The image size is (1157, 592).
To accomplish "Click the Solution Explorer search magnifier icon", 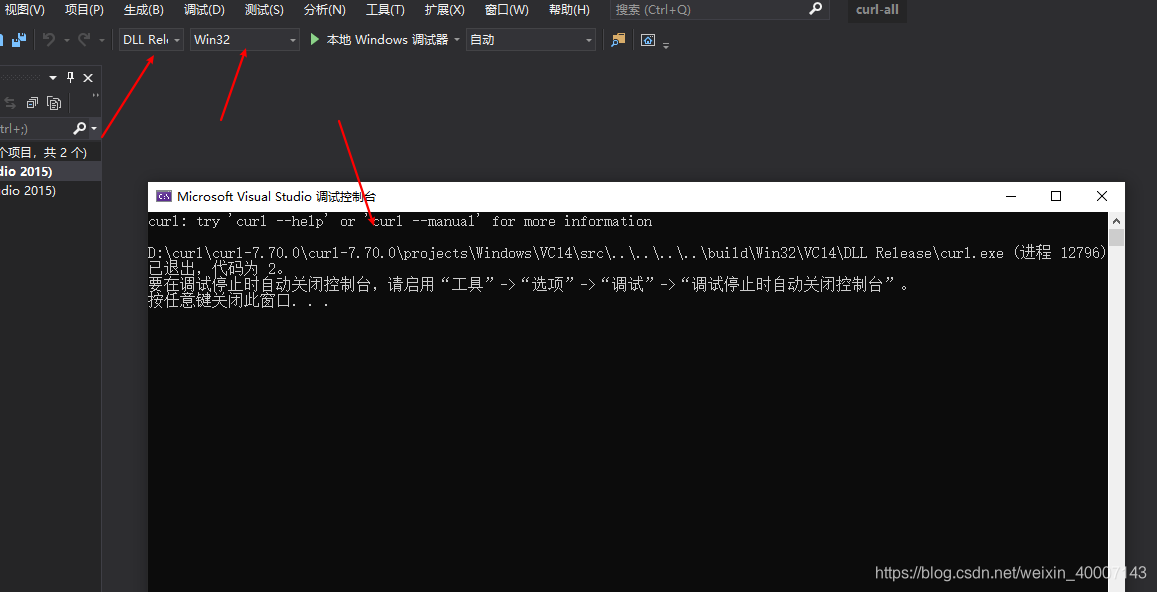I will tap(80, 128).
